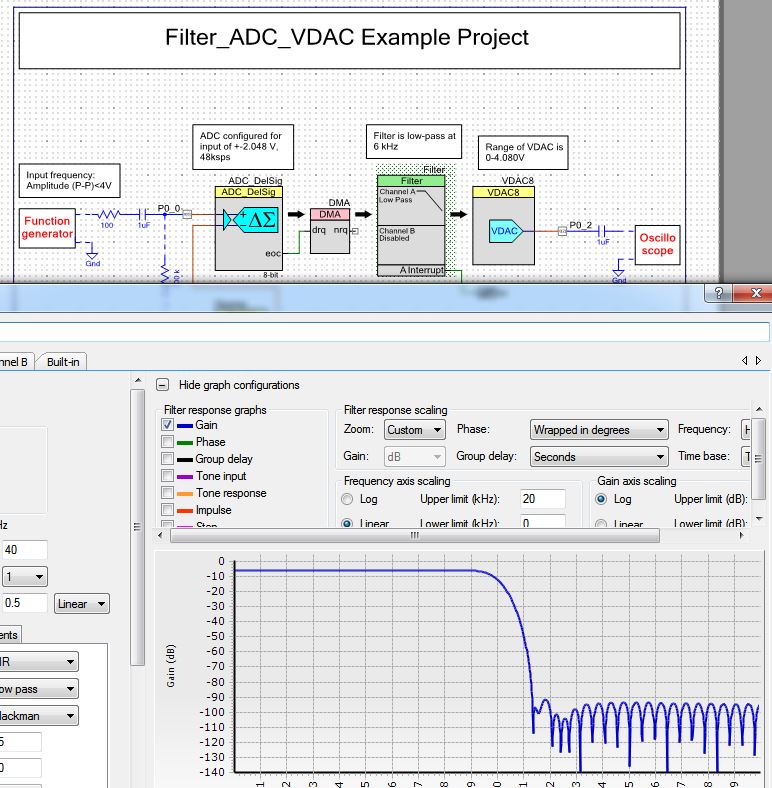Click the Upper limit (kHz) input field
772x788 pixels.
point(543,499)
